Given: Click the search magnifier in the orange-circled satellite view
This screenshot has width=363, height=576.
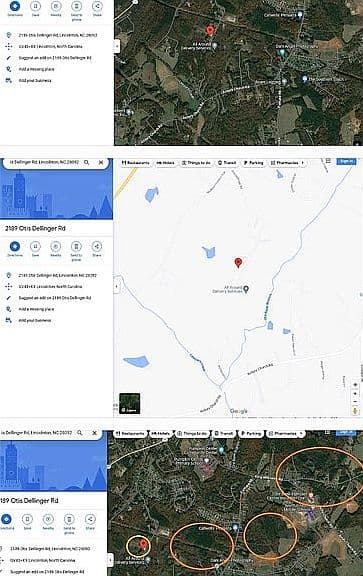Looking at the screenshot, I should click(x=80, y=433).
